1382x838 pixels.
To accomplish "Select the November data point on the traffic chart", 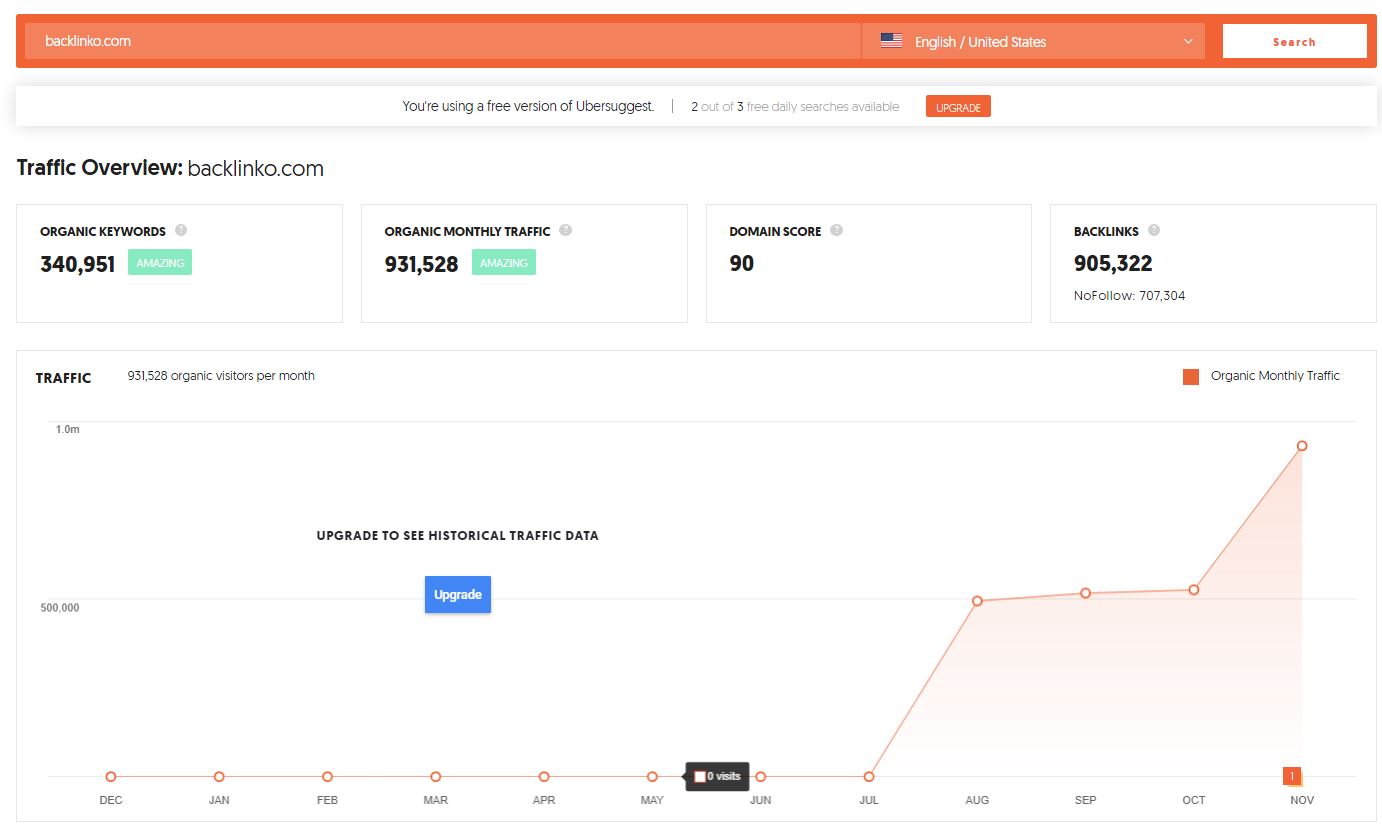I will pyautogui.click(x=1302, y=446).
